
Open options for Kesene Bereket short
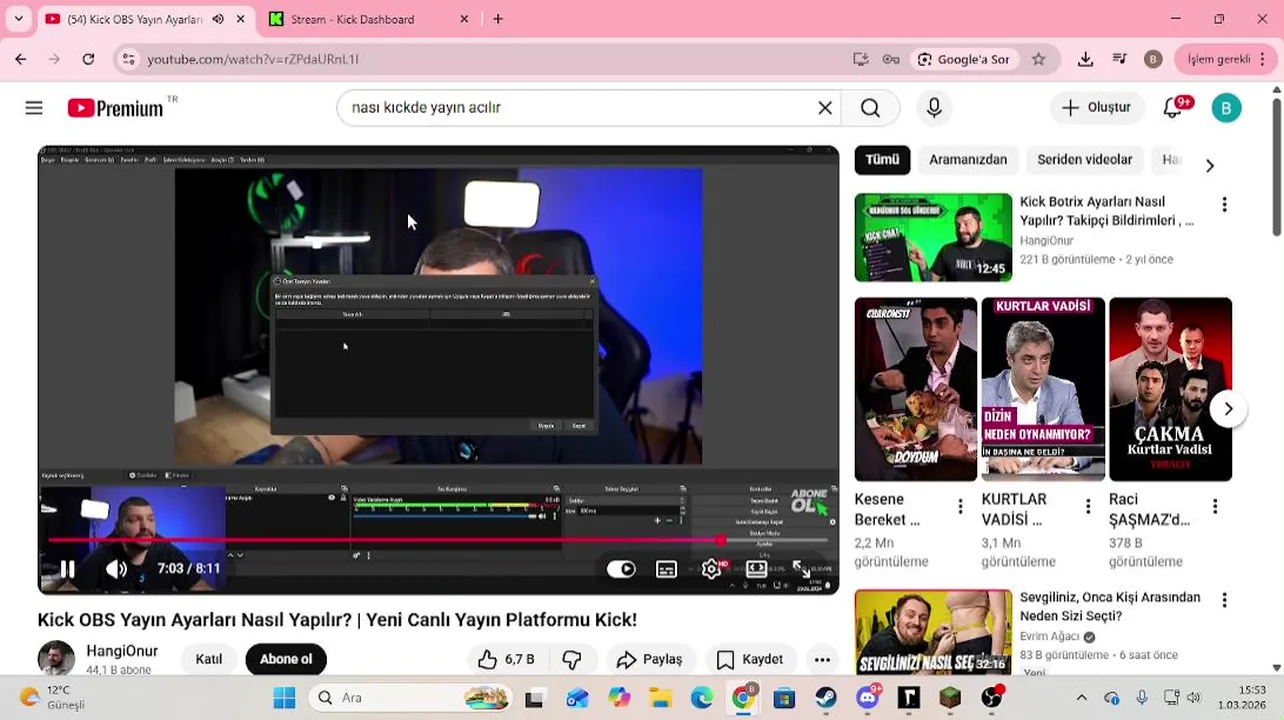coord(960,507)
